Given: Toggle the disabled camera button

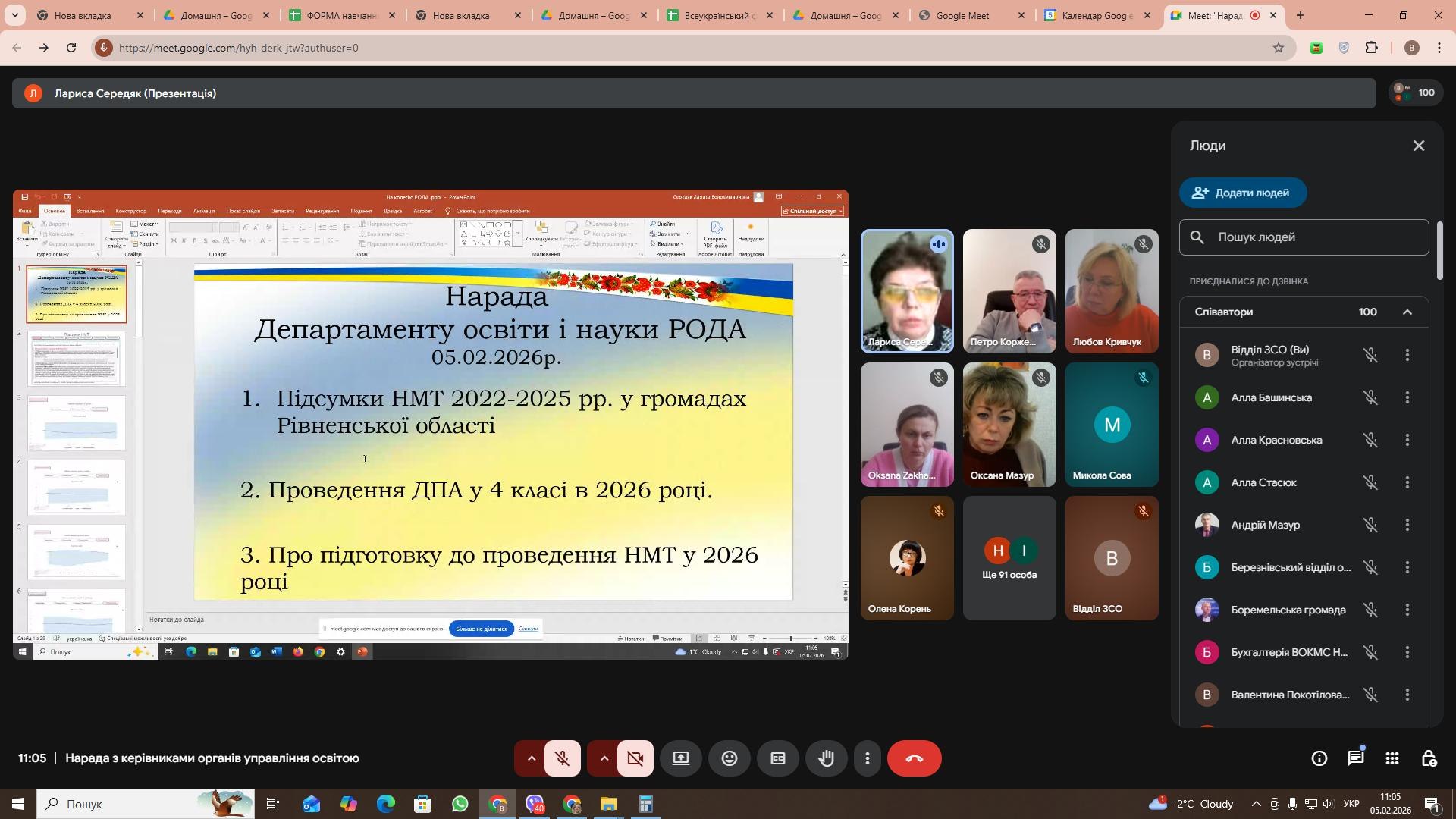Looking at the screenshot, I should (x=635, y=759).
